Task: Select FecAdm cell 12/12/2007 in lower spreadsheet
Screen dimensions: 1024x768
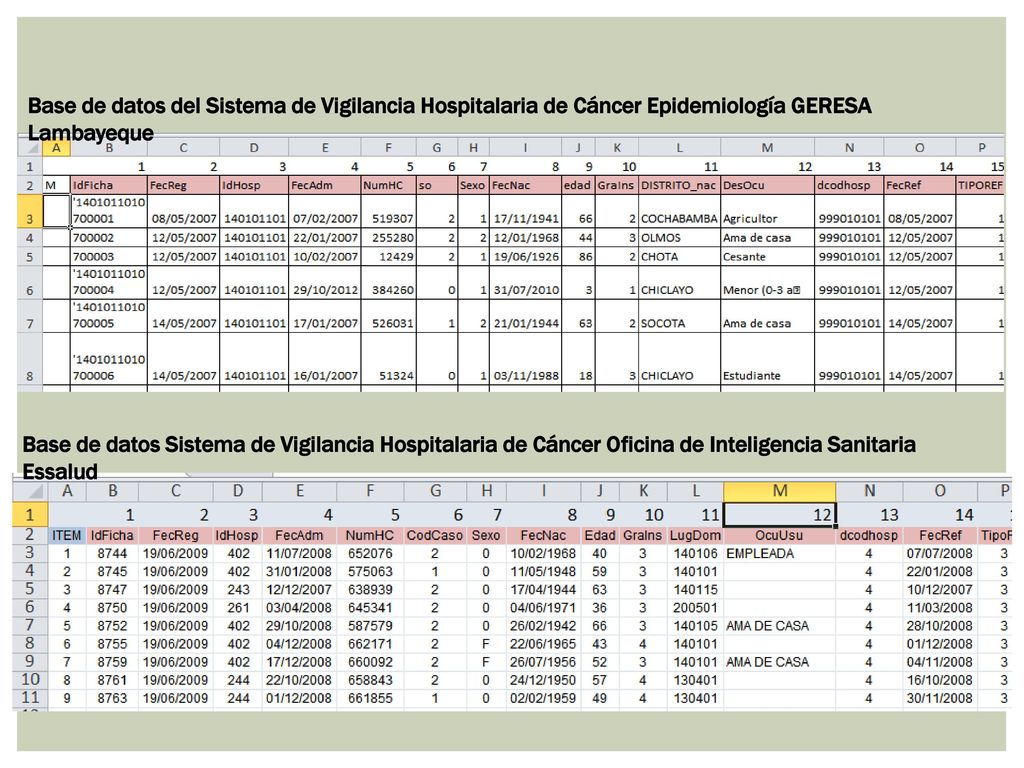Action: point(299,589)
